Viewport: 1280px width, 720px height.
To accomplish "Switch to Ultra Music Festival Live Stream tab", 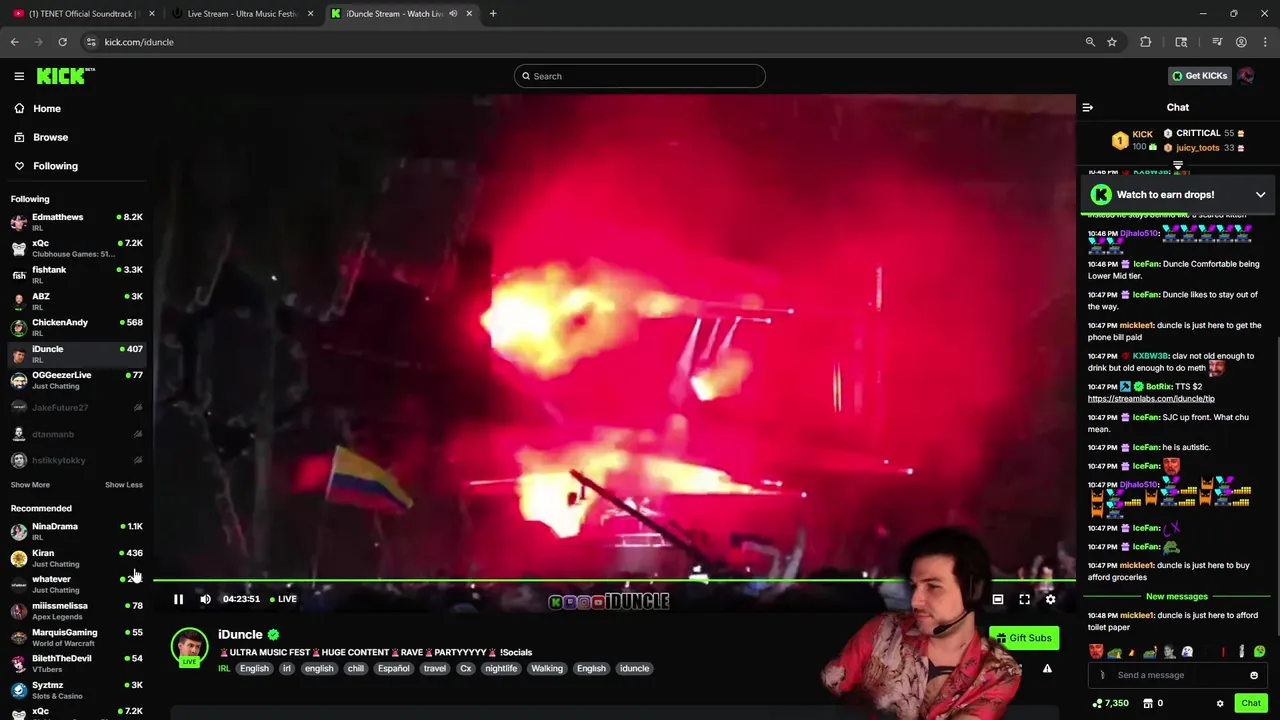I will click(243, 14).
